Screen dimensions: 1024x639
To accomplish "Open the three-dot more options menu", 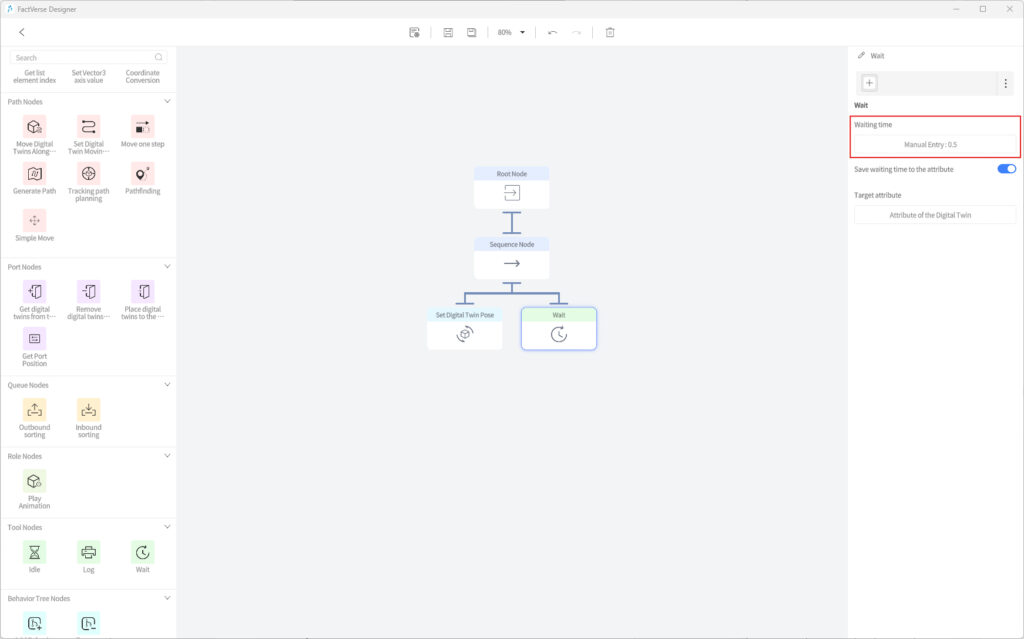I will (x=1006, y=83).
